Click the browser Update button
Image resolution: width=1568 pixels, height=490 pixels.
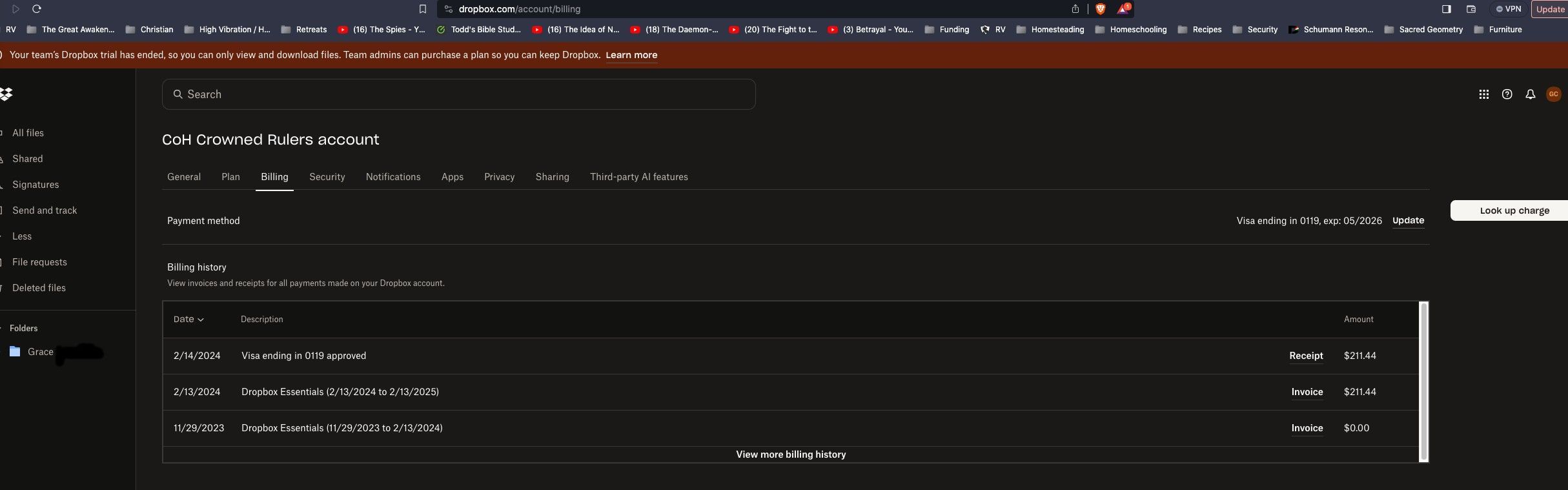[x=1550, y=9]
